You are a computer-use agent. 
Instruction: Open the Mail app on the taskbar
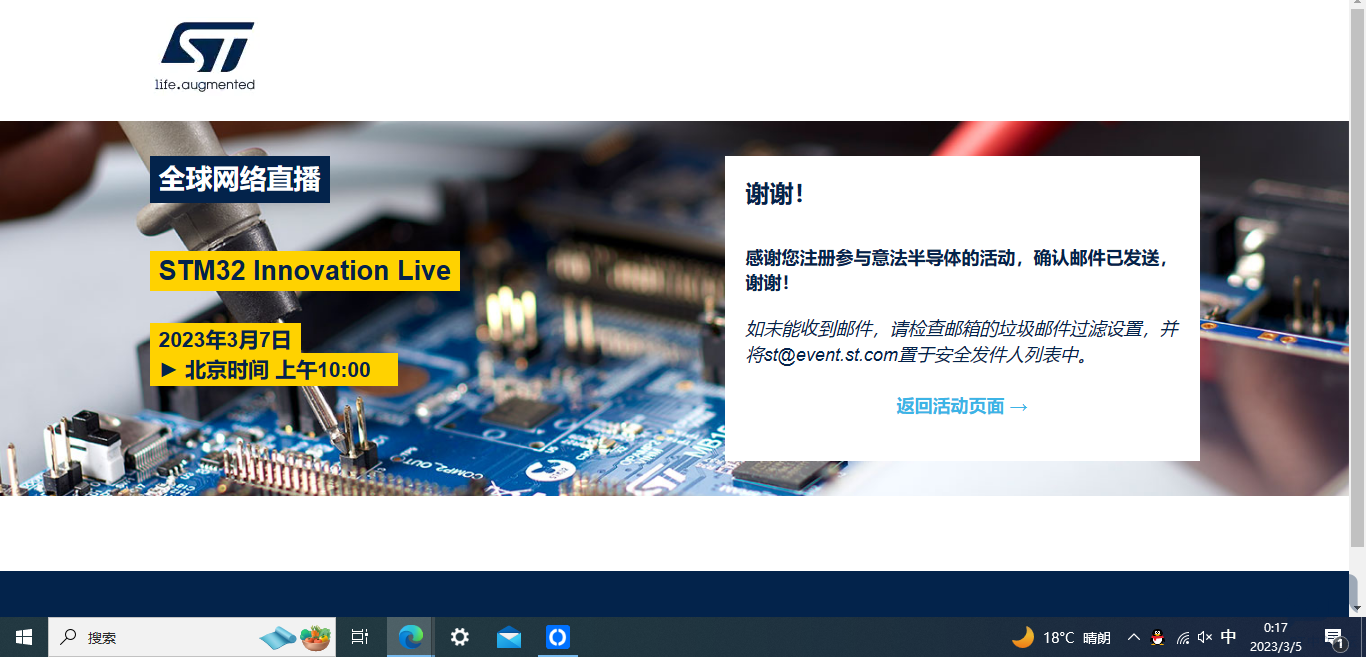coord(509,637)
